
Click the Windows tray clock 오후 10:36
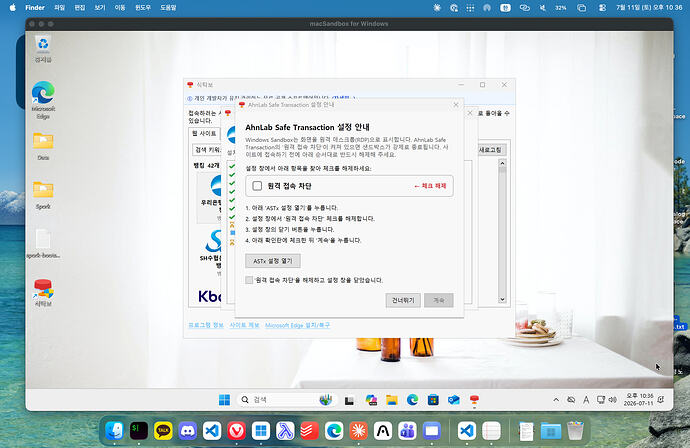(x=639, y=400)
